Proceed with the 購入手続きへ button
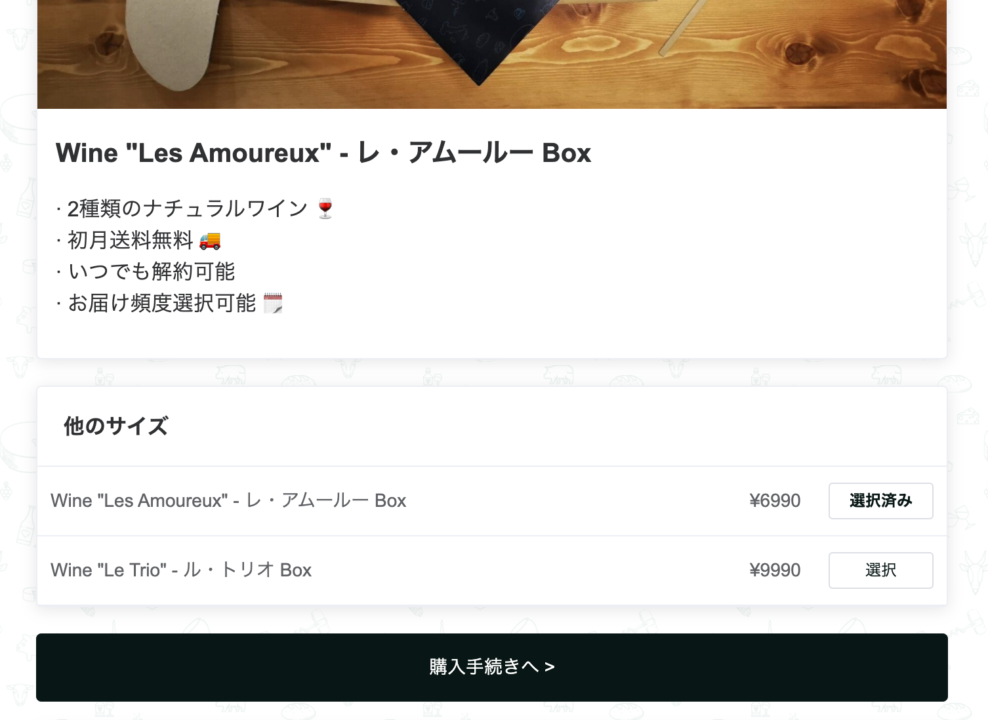 (492, 667)
